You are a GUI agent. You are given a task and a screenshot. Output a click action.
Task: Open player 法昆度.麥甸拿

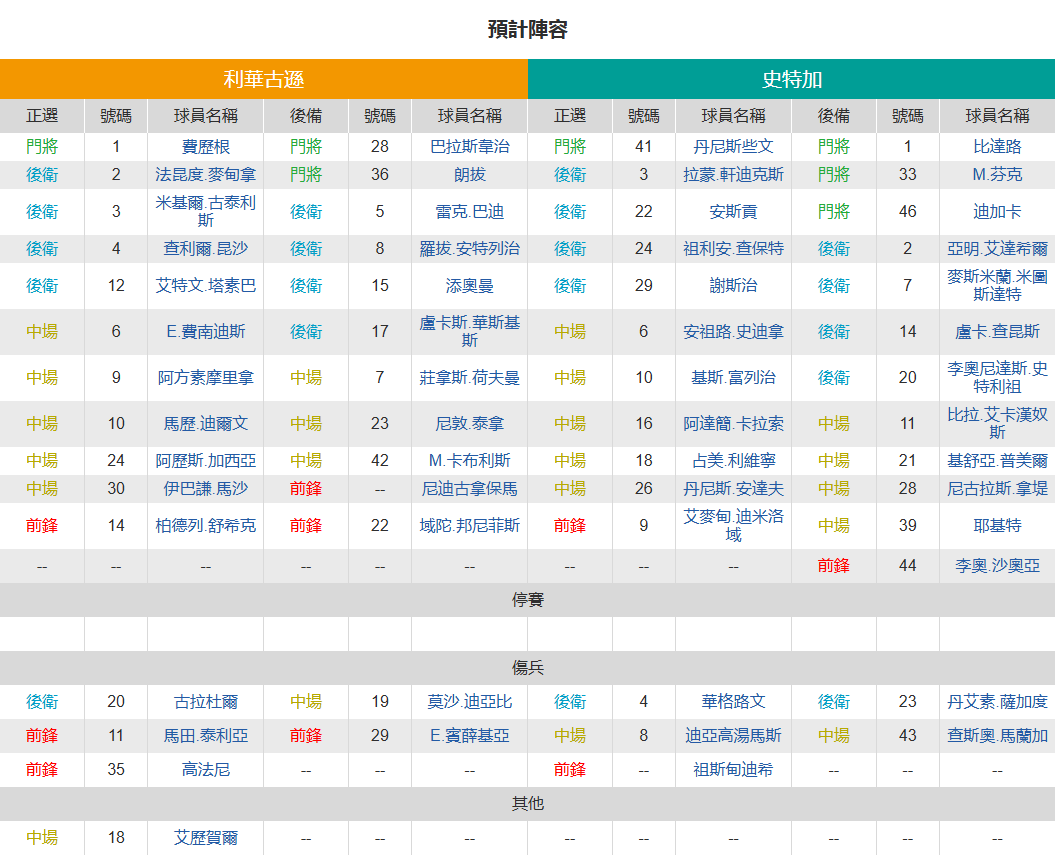click(x=205, y=175)
